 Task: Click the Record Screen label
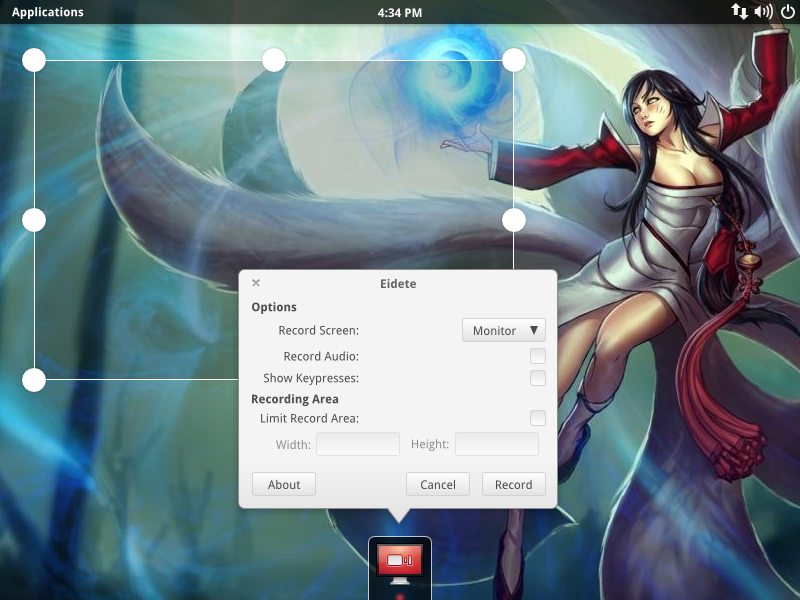318,331
